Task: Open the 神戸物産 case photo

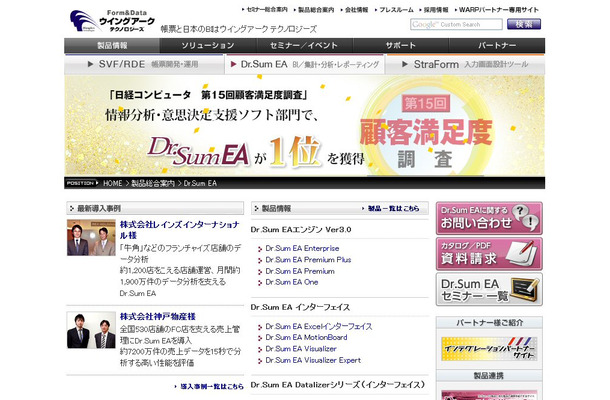Action: [91, 330]
